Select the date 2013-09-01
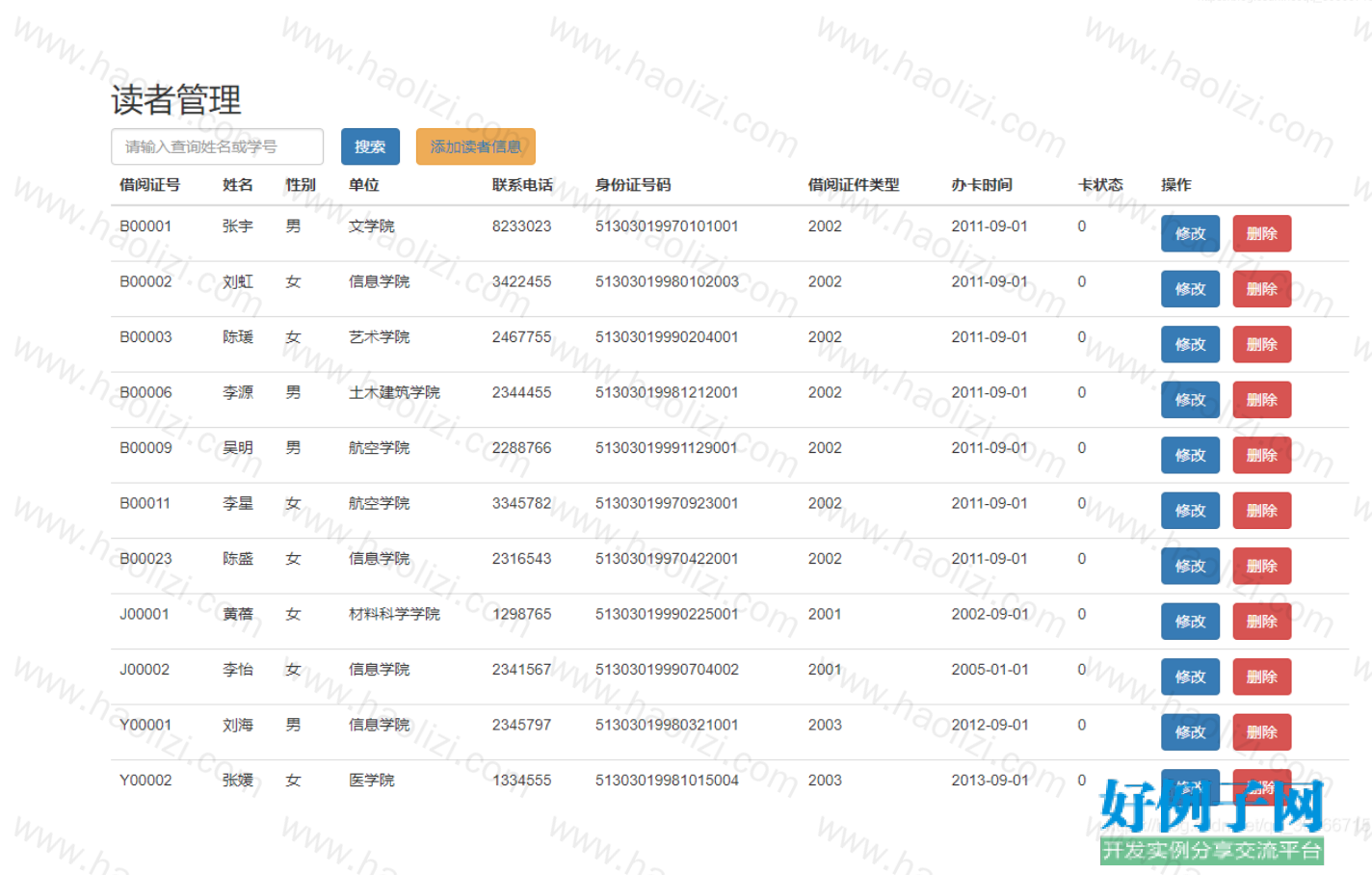This screenshot has height=875, width=1372. (989, 781)
